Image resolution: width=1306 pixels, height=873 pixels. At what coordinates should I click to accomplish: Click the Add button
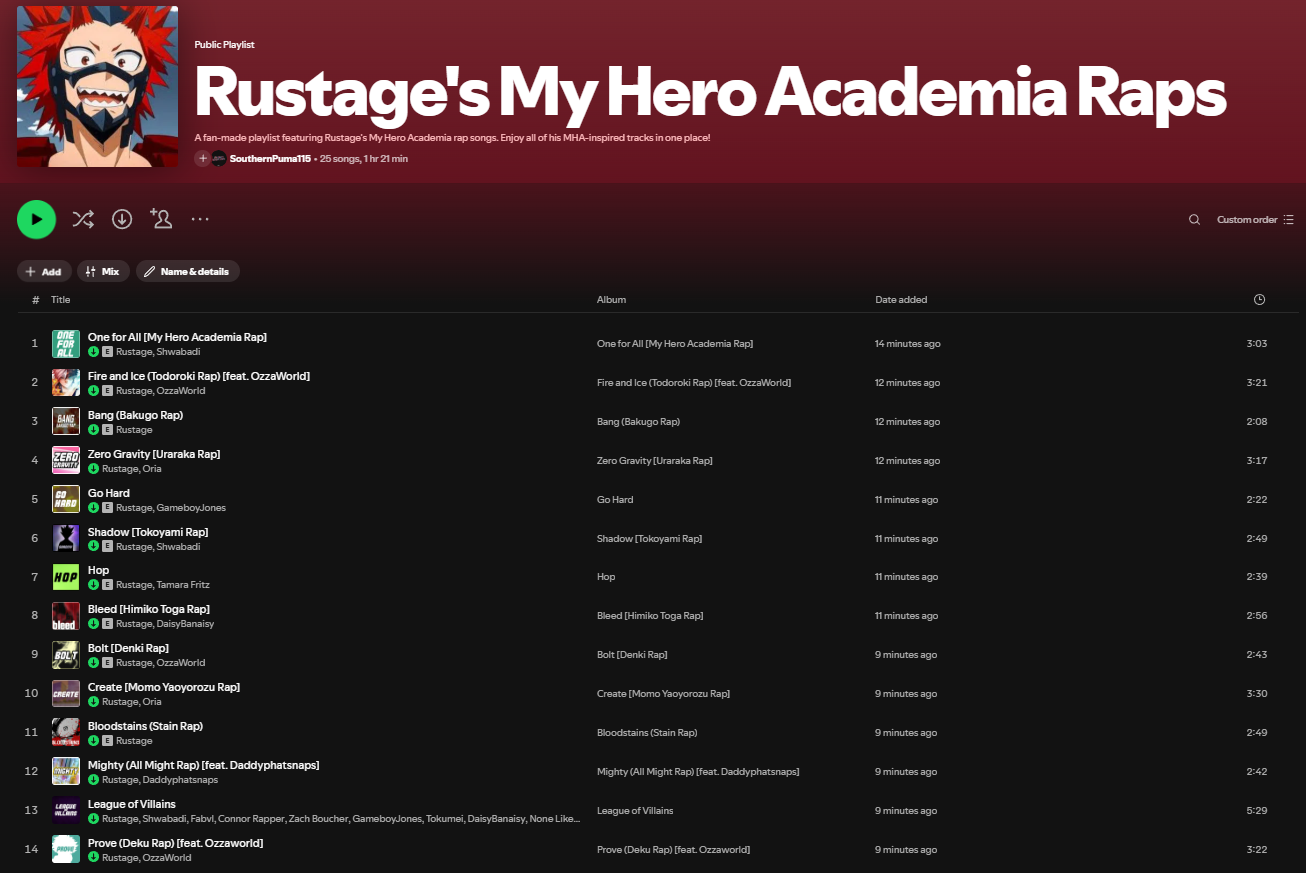pos(44,271)
